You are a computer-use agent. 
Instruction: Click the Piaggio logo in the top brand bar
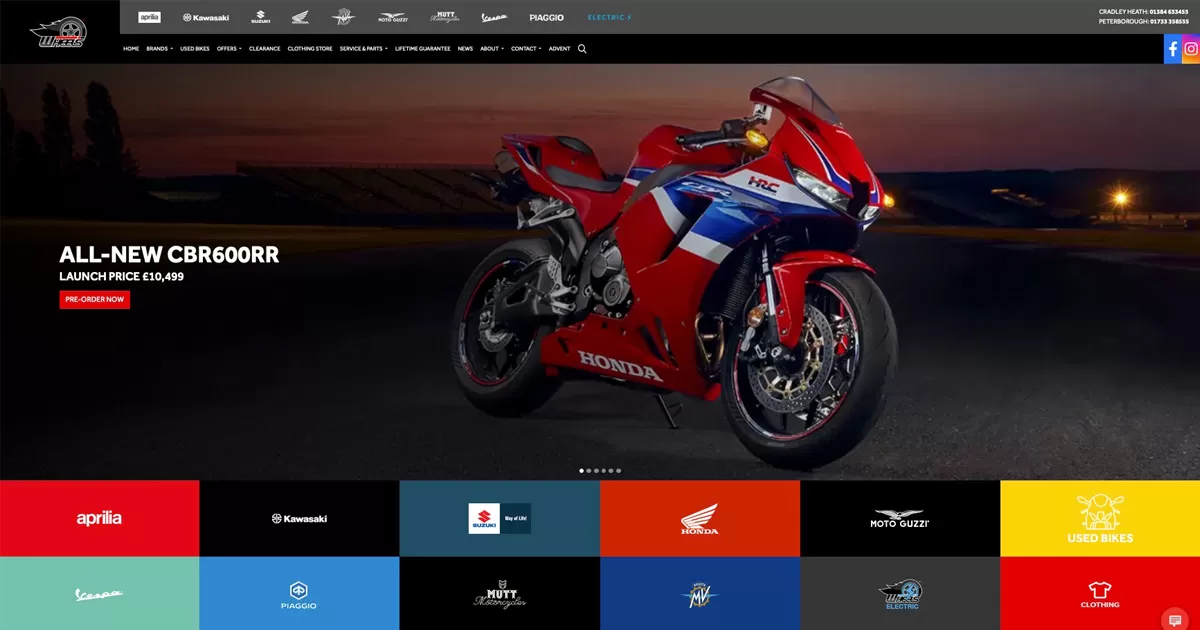pyautogui.click(x=547, y=18)
